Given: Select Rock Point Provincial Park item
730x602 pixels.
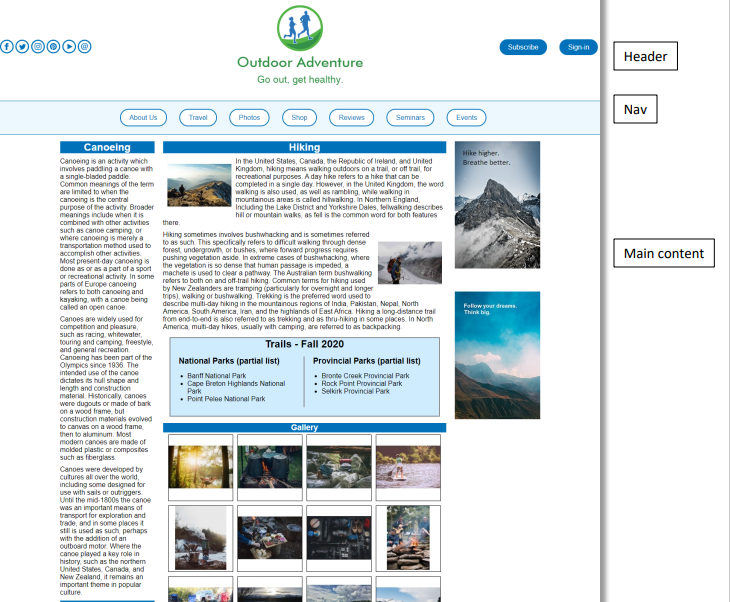Looking at the screenshot, I should (362, 384).
